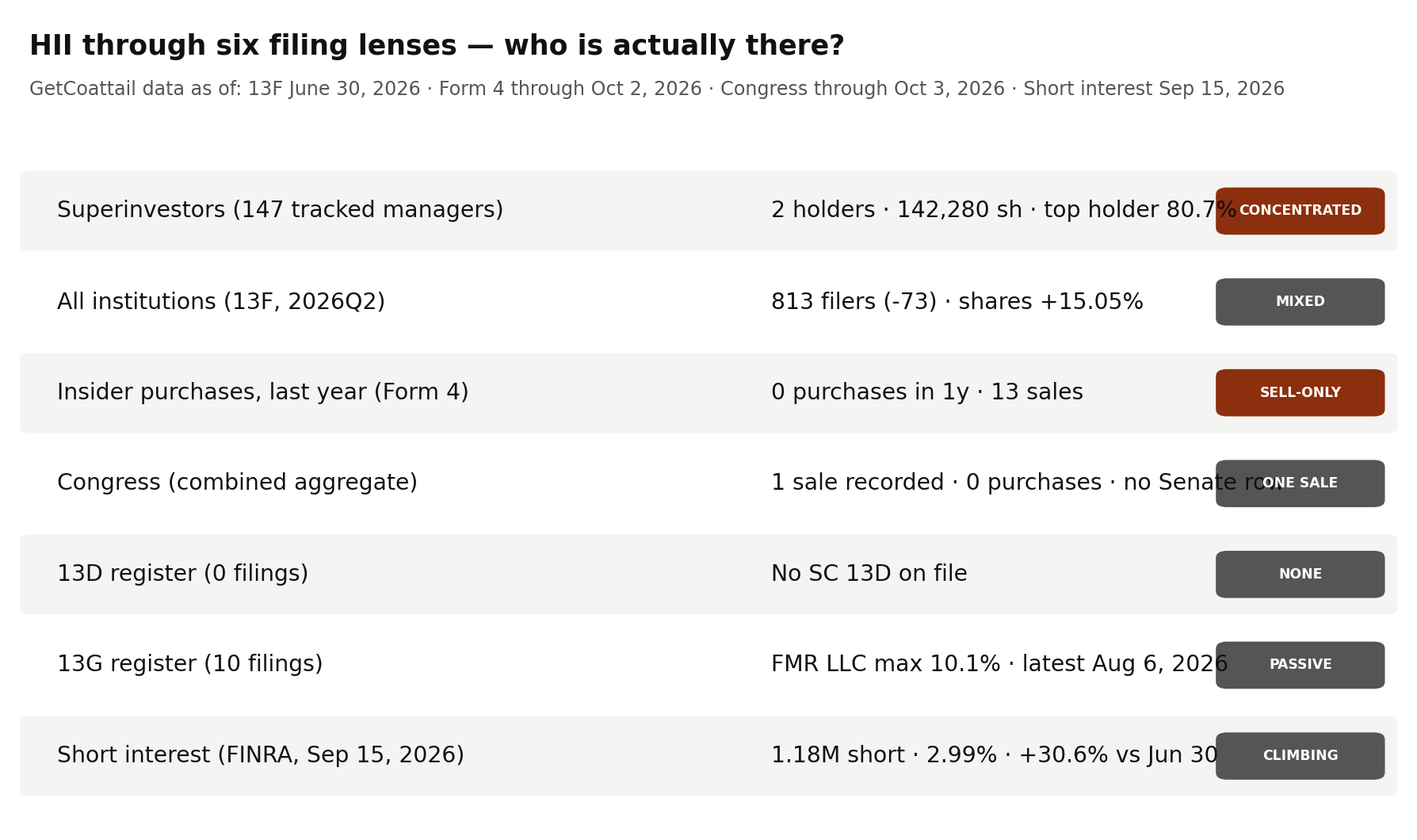The image size is (1417, 840).
Task: Select the Insider purchases Form 4 label
Action: pyautogui.click(x=263, y=393)
